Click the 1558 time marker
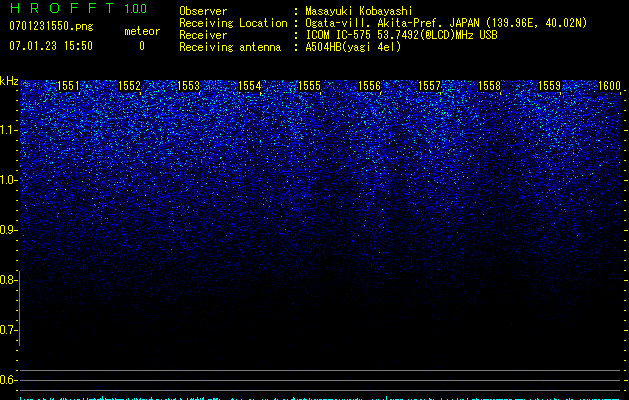The height and width of the screenshot is (400, 629). tap(490, 86)
